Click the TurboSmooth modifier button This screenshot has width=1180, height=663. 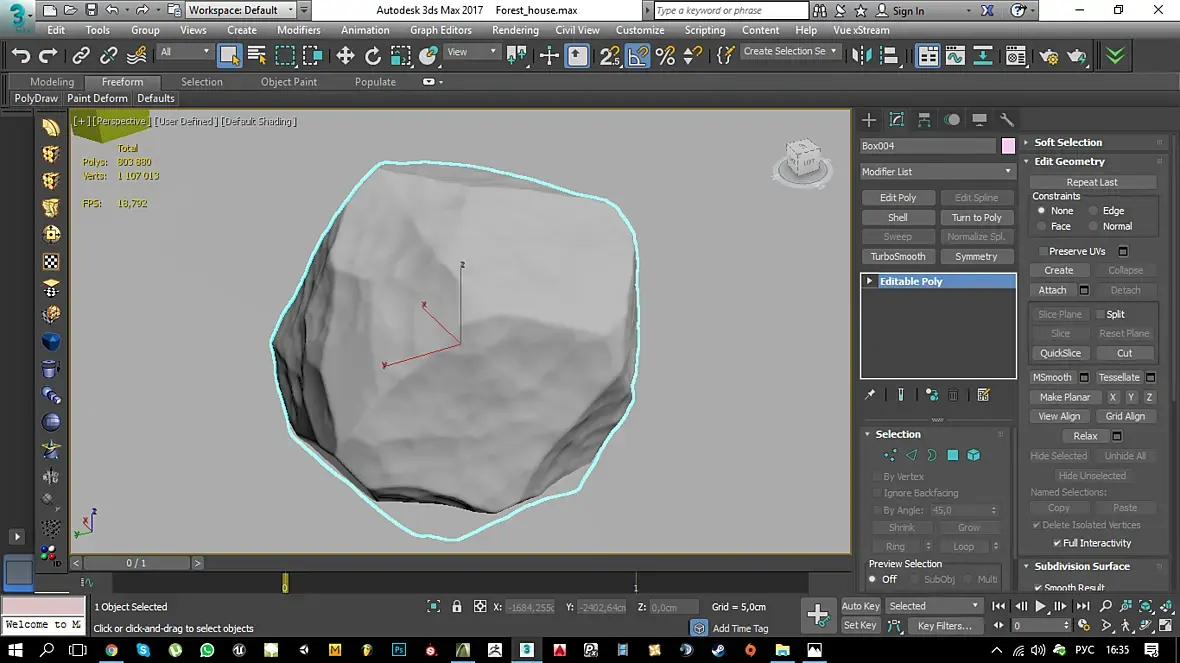(x=897, y=257)
